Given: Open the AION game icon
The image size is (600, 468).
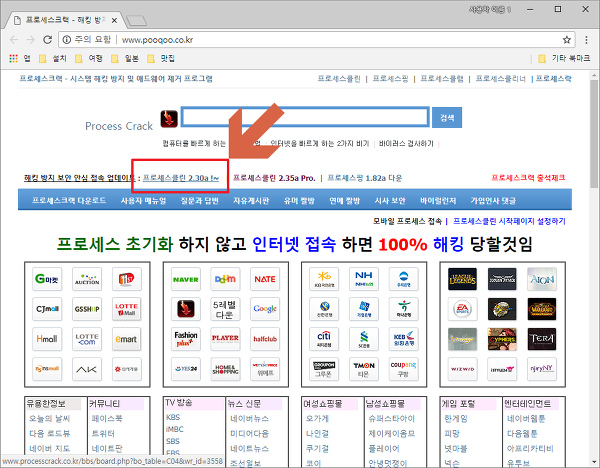Looking at the screenshot, I should pyautogui.click(x=542, y=279).
